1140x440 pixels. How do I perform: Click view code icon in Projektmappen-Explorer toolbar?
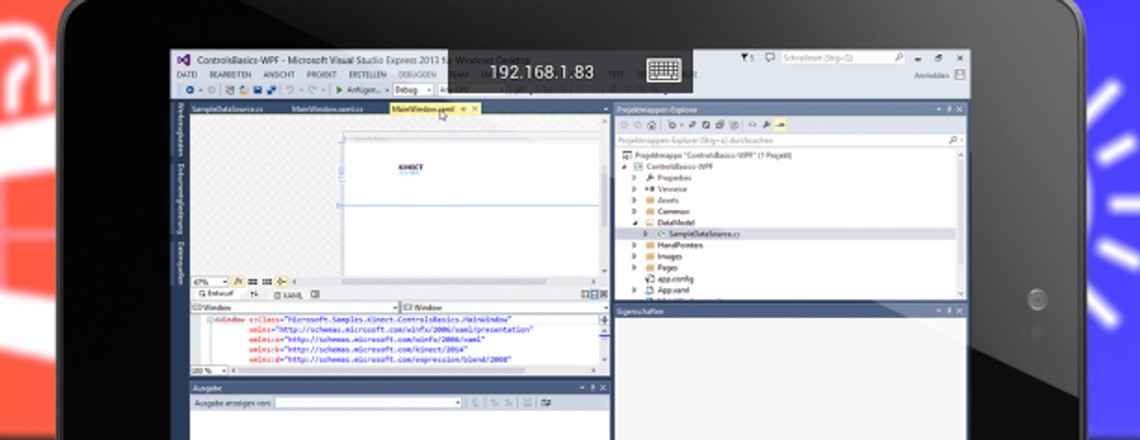(752, 125)
